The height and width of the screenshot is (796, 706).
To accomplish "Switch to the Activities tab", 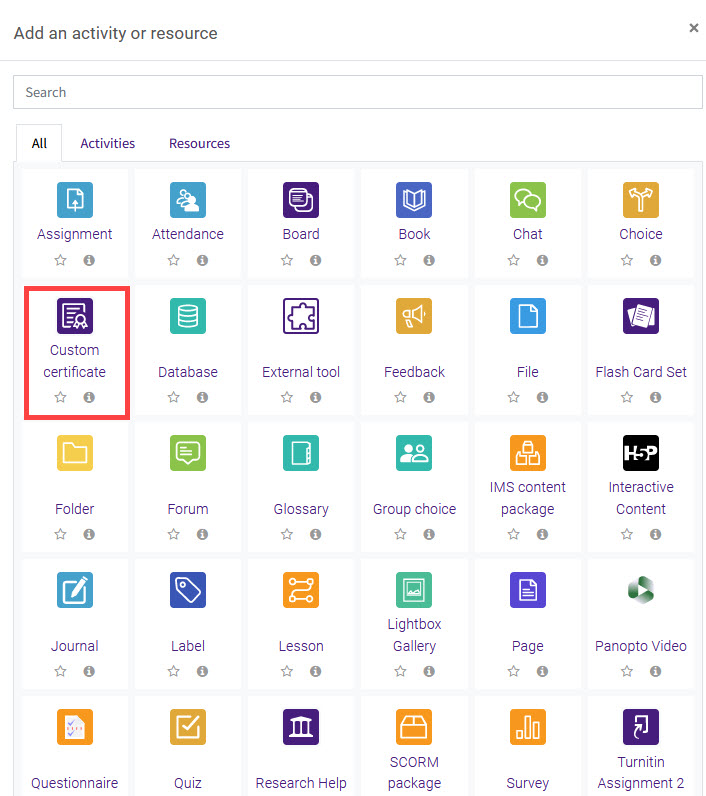I will pyautogui.click(x=108, y=144).
